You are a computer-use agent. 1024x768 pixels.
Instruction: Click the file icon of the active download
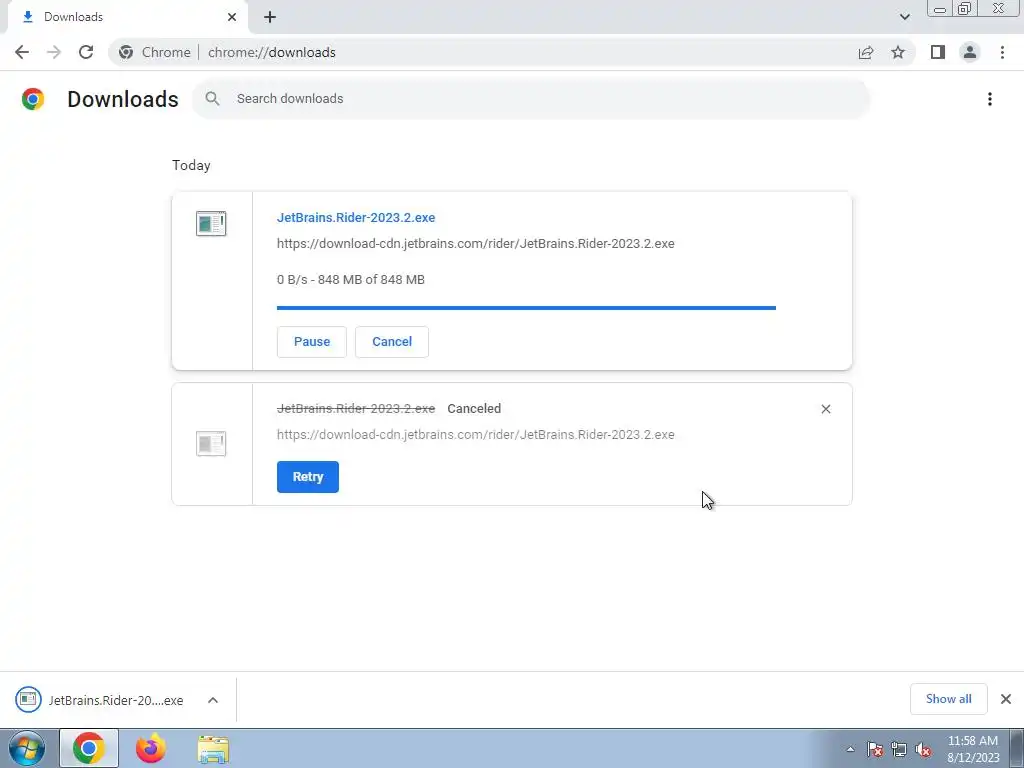[211, 223]
